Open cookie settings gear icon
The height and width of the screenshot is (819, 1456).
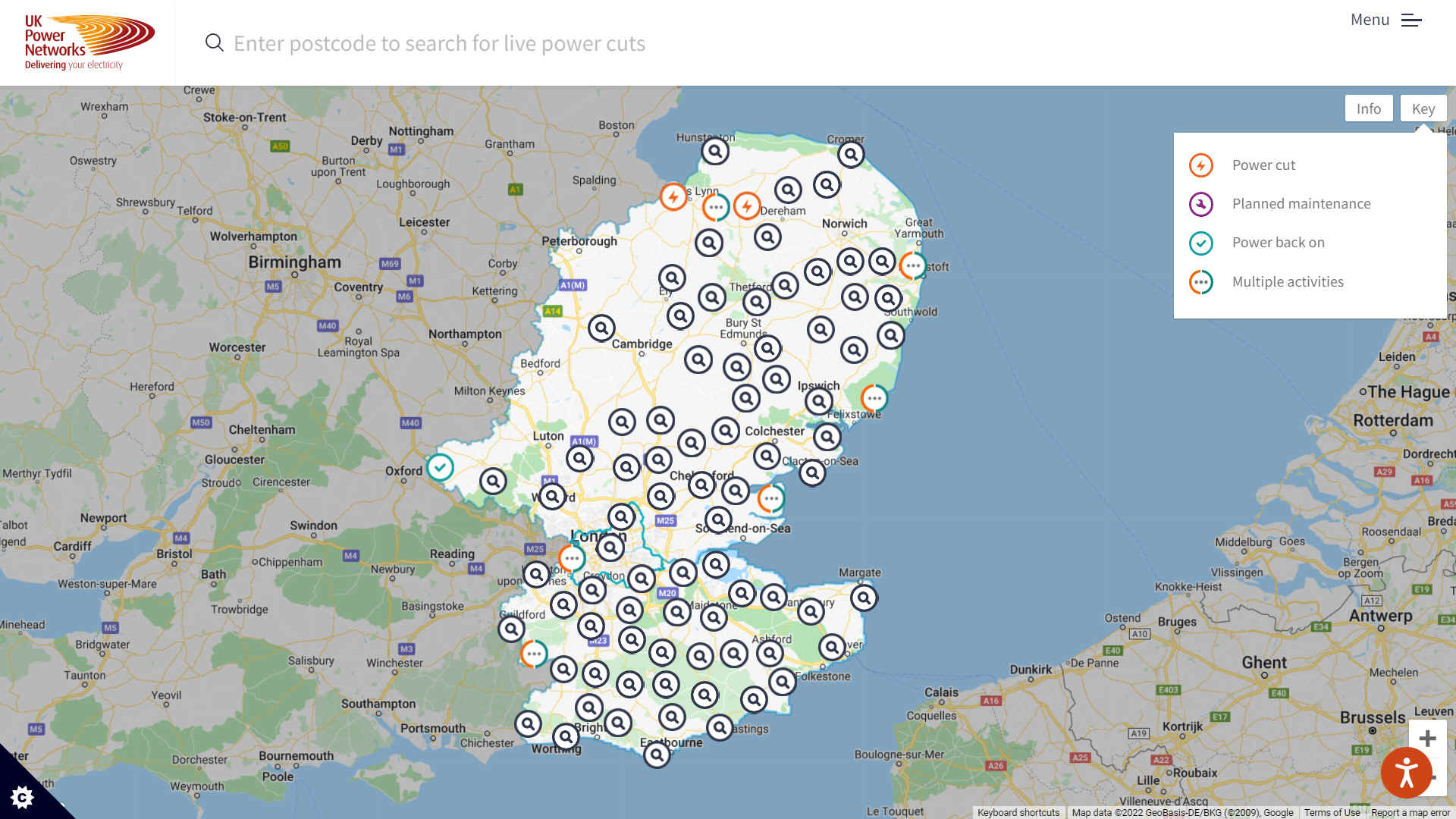[22, 797]
